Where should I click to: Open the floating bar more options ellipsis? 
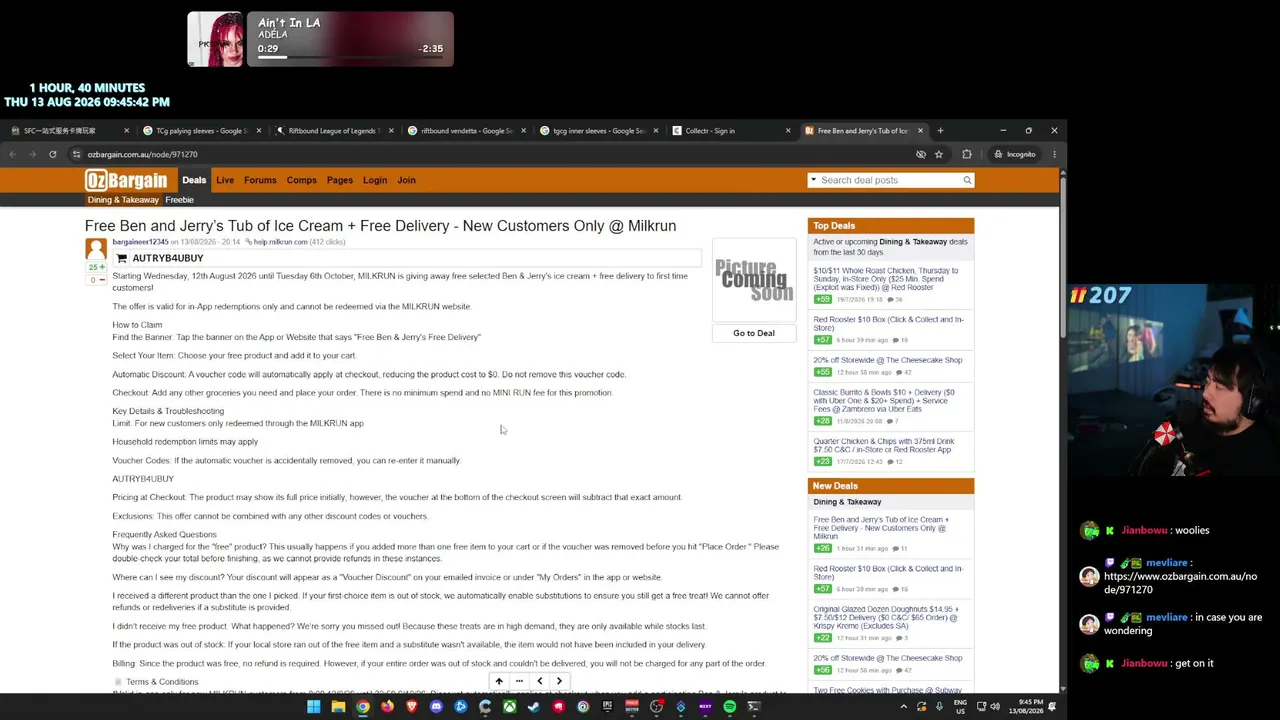click(519, 681)
